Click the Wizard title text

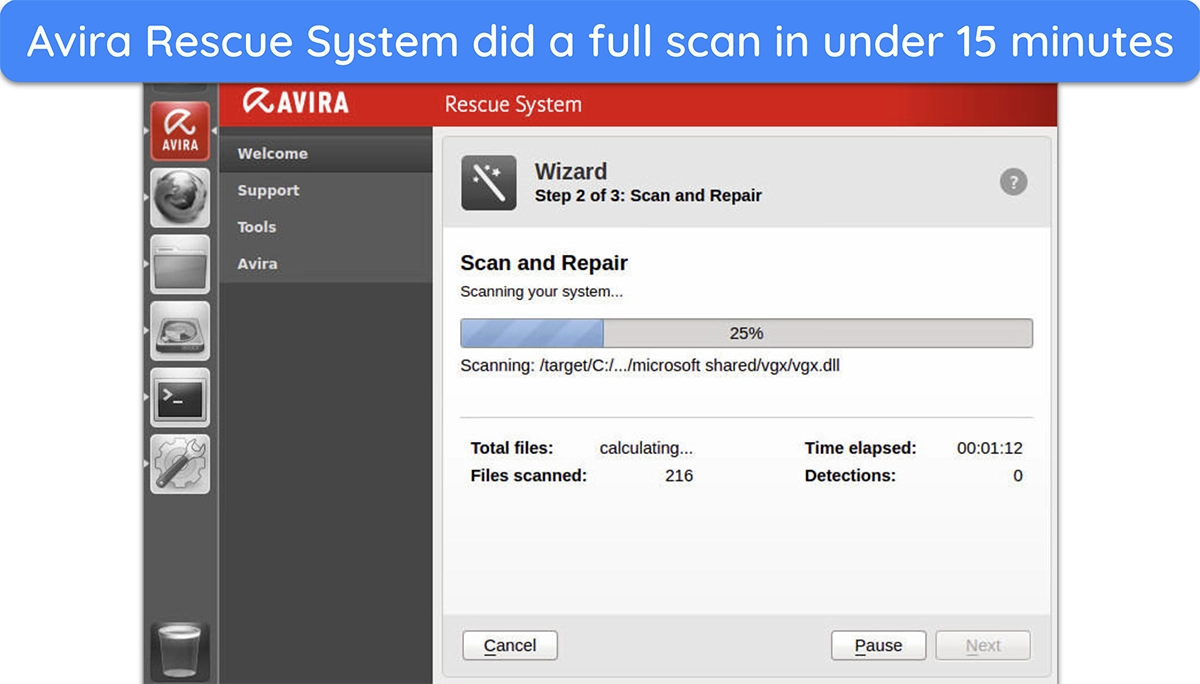click(x=571, y=171)
